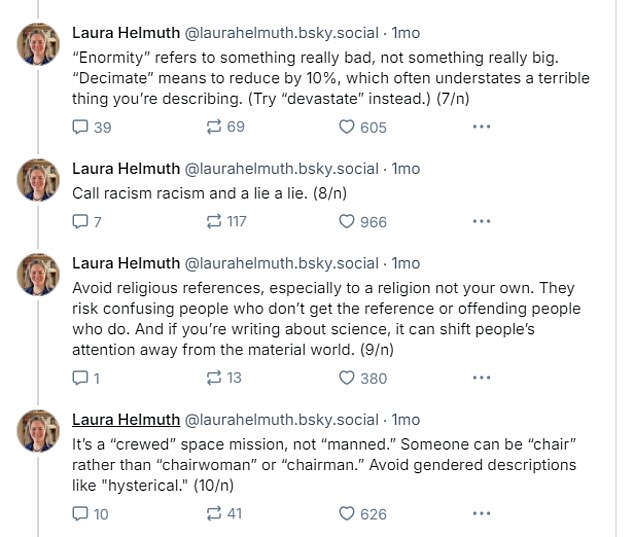Repost the "Enormity" post with 69 reposts

click(213, 127)
